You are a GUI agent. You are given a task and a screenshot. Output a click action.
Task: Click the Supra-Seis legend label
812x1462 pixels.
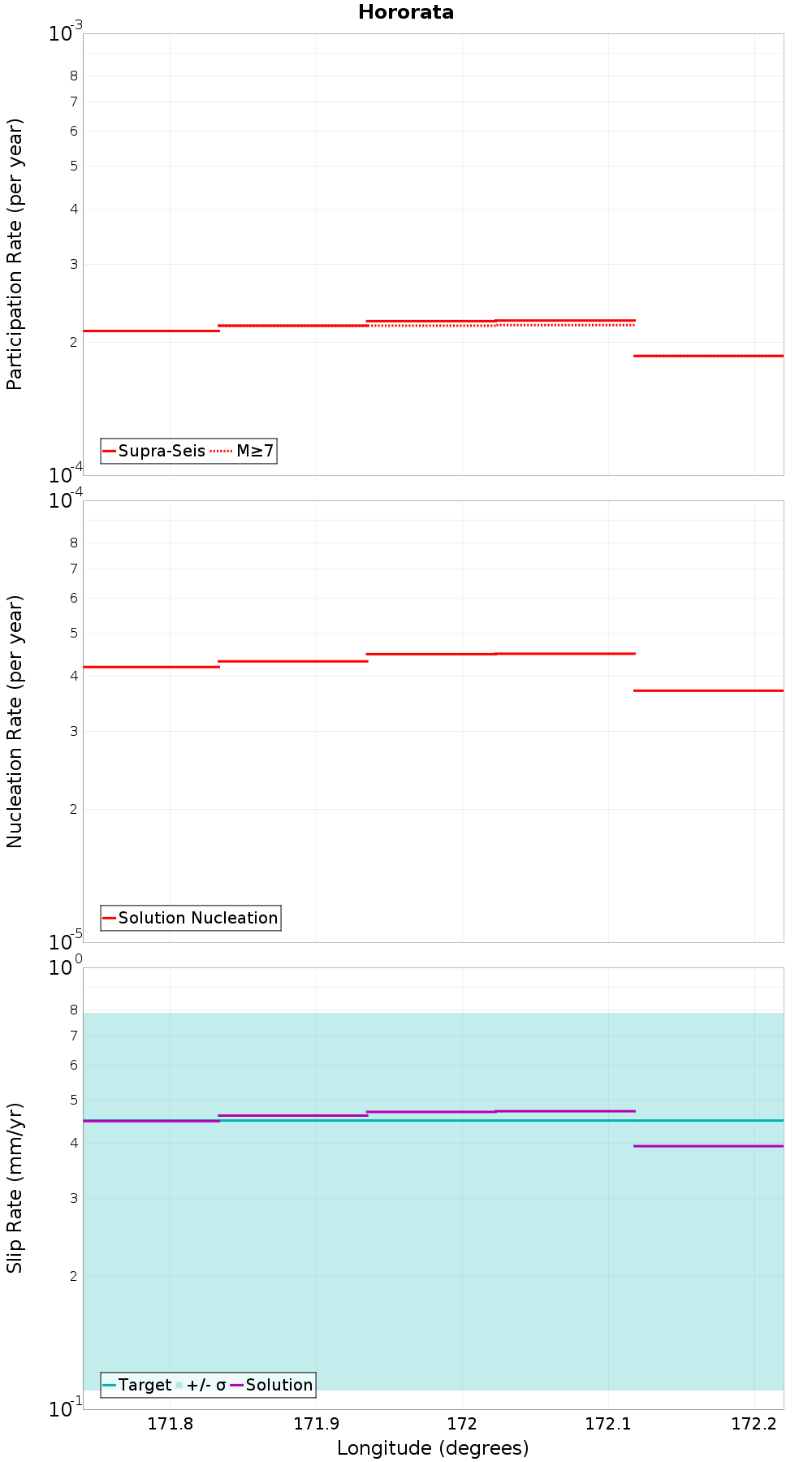(x=162, y=451)
